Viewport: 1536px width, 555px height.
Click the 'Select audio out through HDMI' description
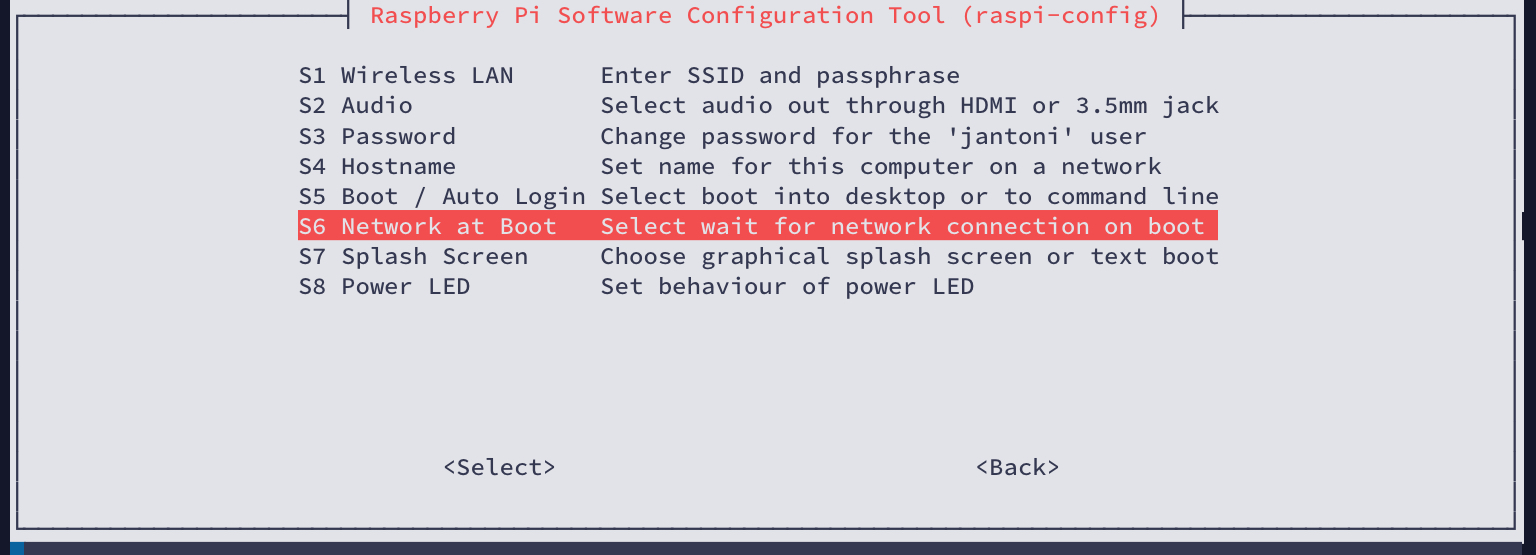909,106
